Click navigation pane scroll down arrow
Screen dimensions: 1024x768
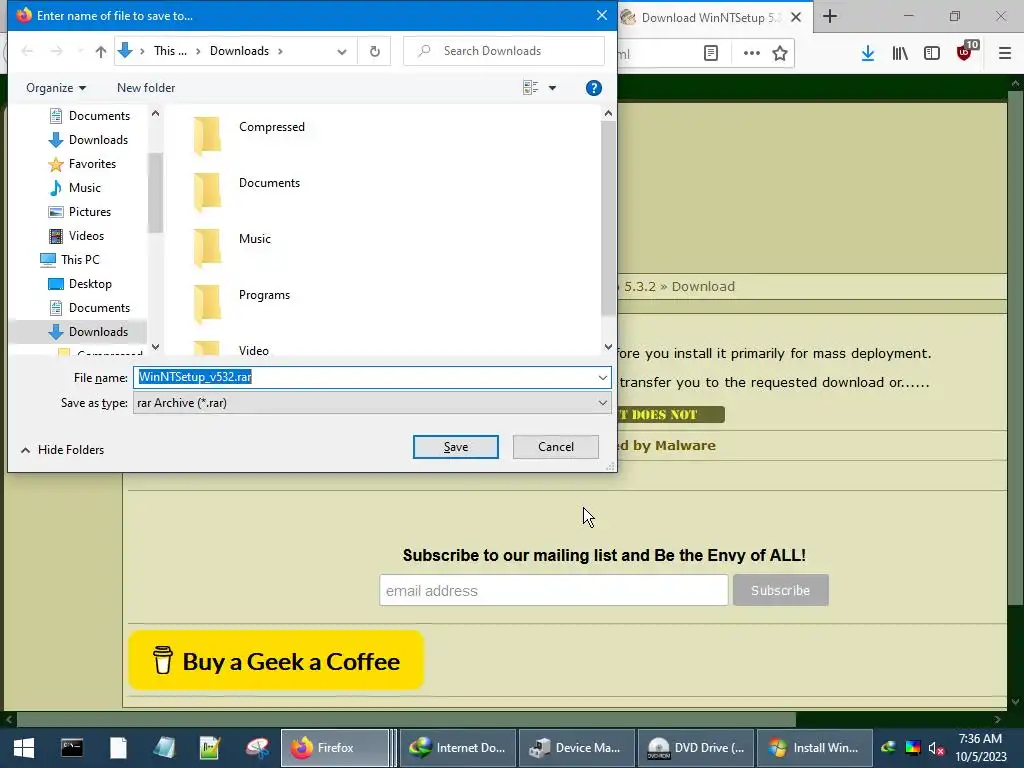155,347
